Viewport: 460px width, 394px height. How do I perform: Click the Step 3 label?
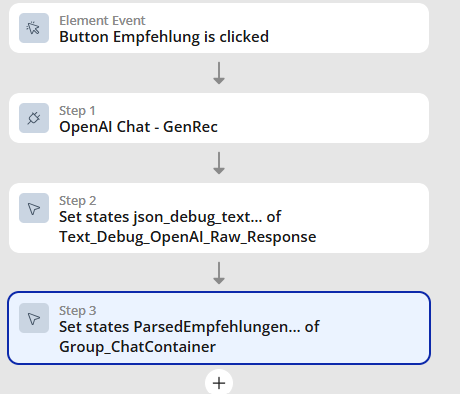[78, 311]
